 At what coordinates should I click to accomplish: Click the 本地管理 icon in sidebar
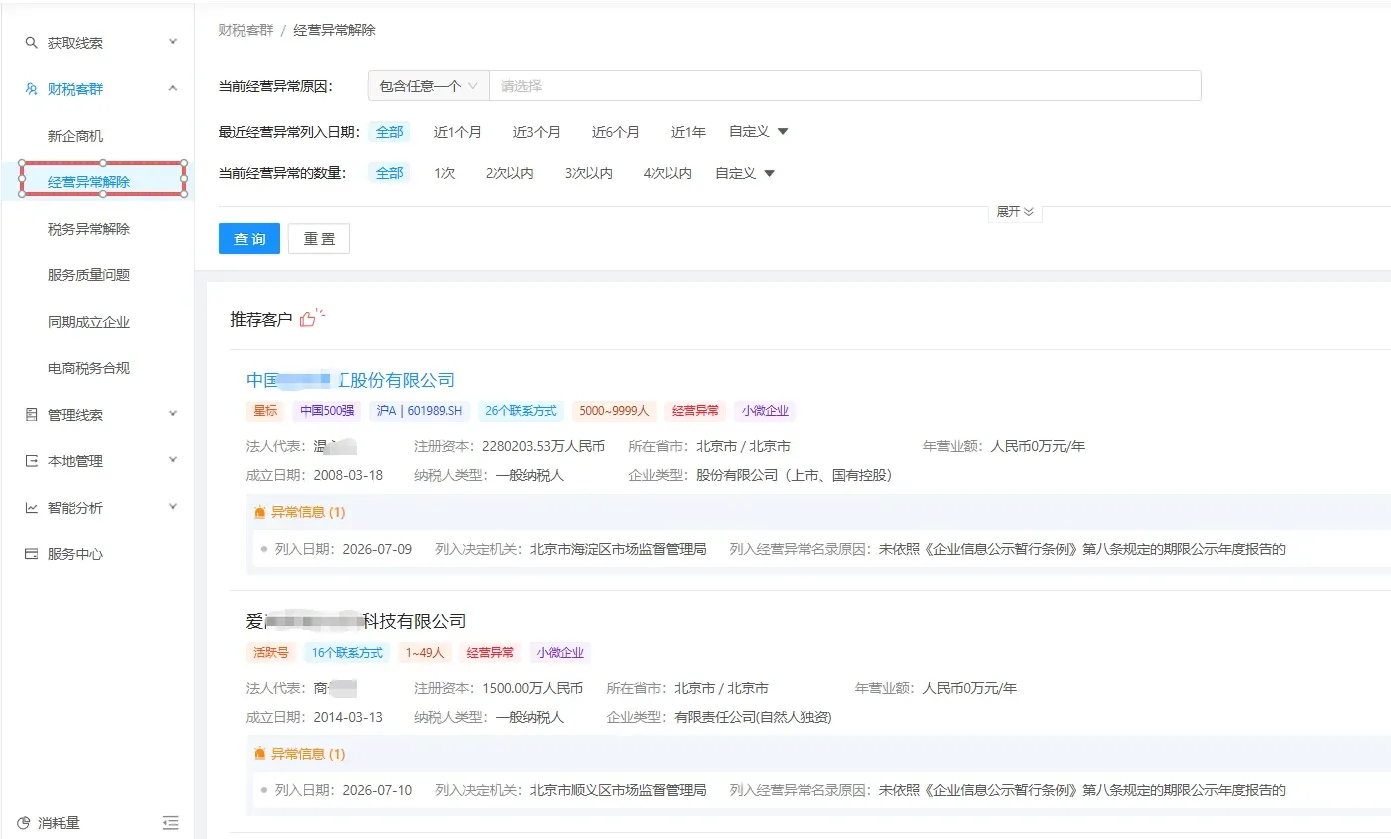tap(31, 461)
